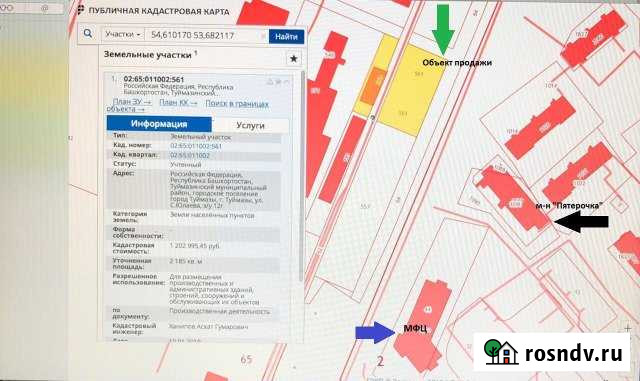Add result to favorites with star icon

(293, 59)
